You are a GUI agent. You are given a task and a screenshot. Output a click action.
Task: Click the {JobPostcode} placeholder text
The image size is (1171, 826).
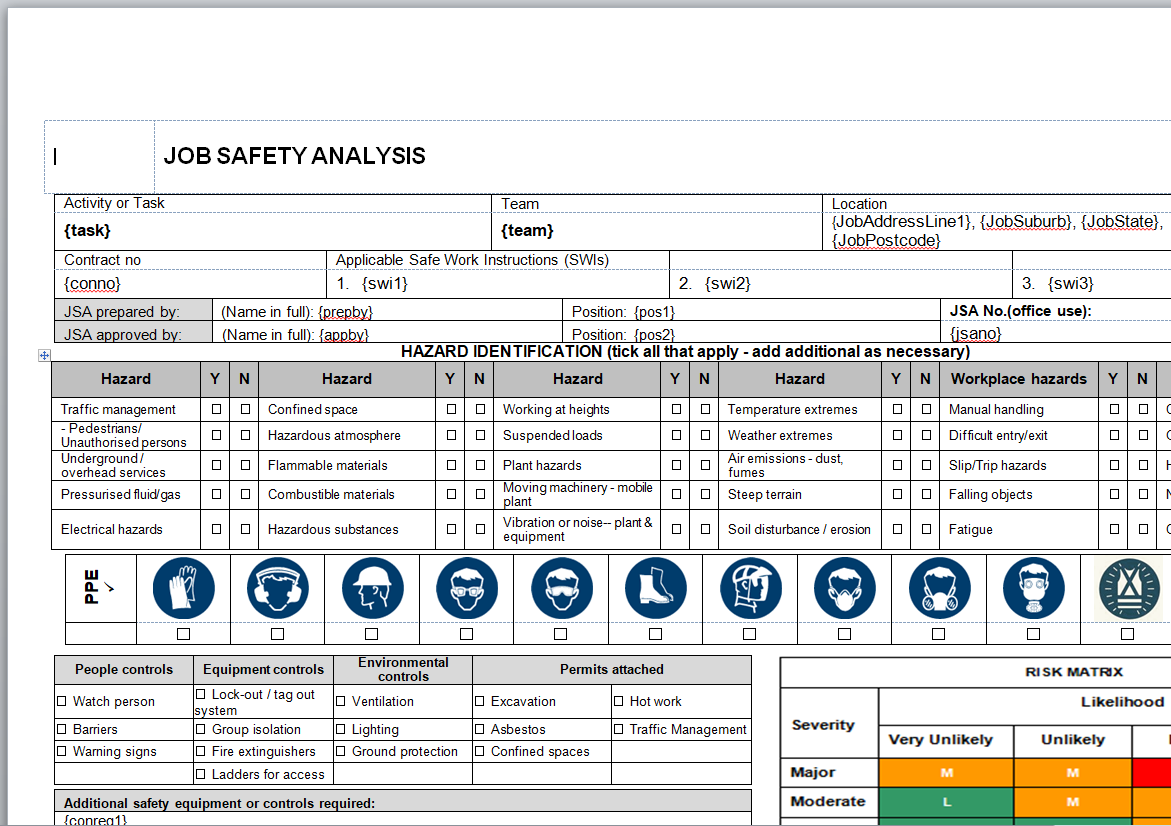click(x=885, y=240)
